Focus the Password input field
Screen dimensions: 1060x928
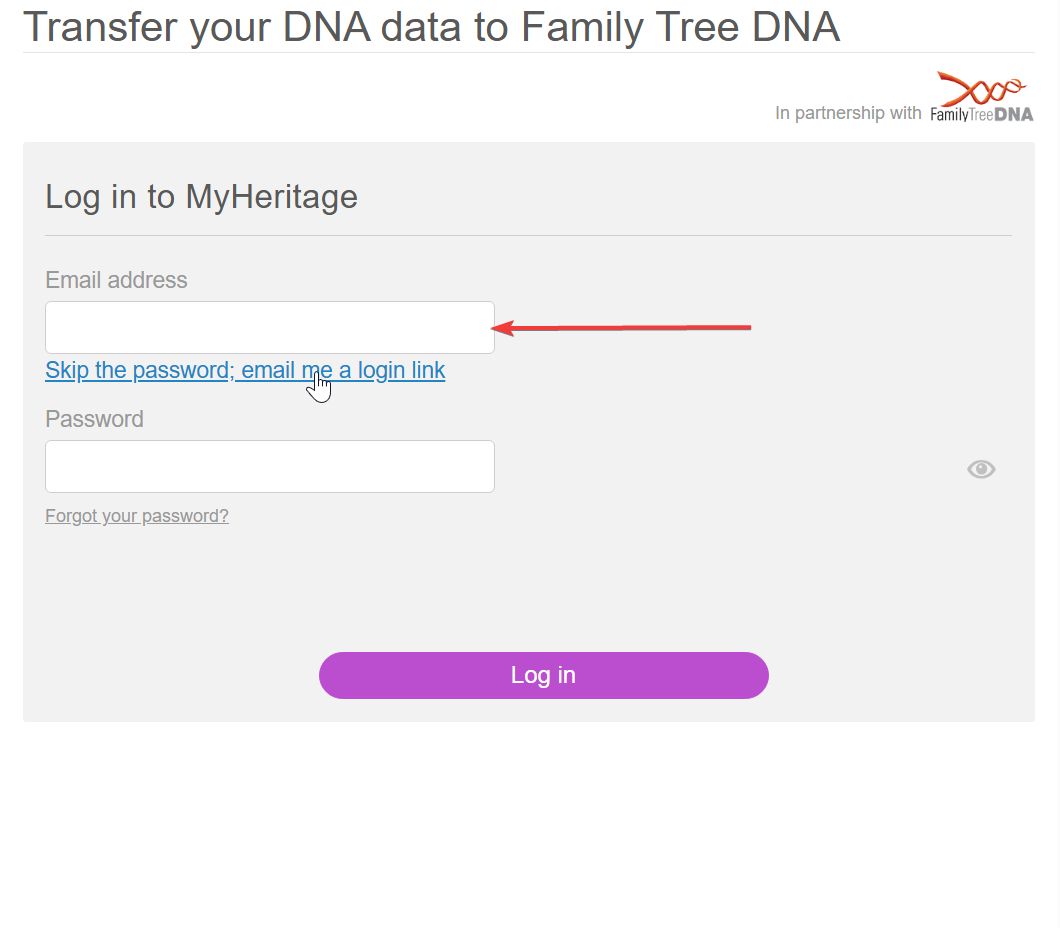(270, 466)
